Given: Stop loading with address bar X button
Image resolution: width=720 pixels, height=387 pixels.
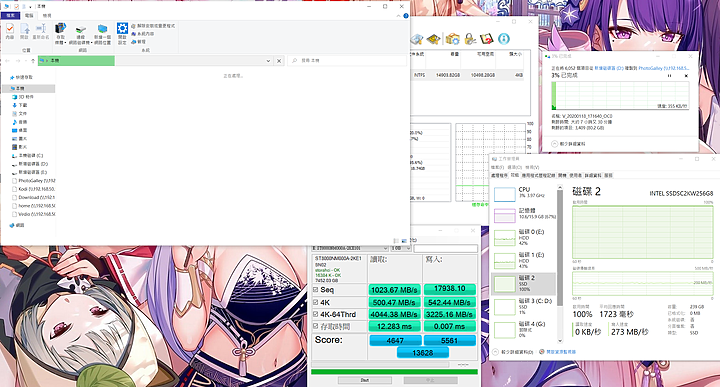Looking at the screenshot, I should click(279, 61).
